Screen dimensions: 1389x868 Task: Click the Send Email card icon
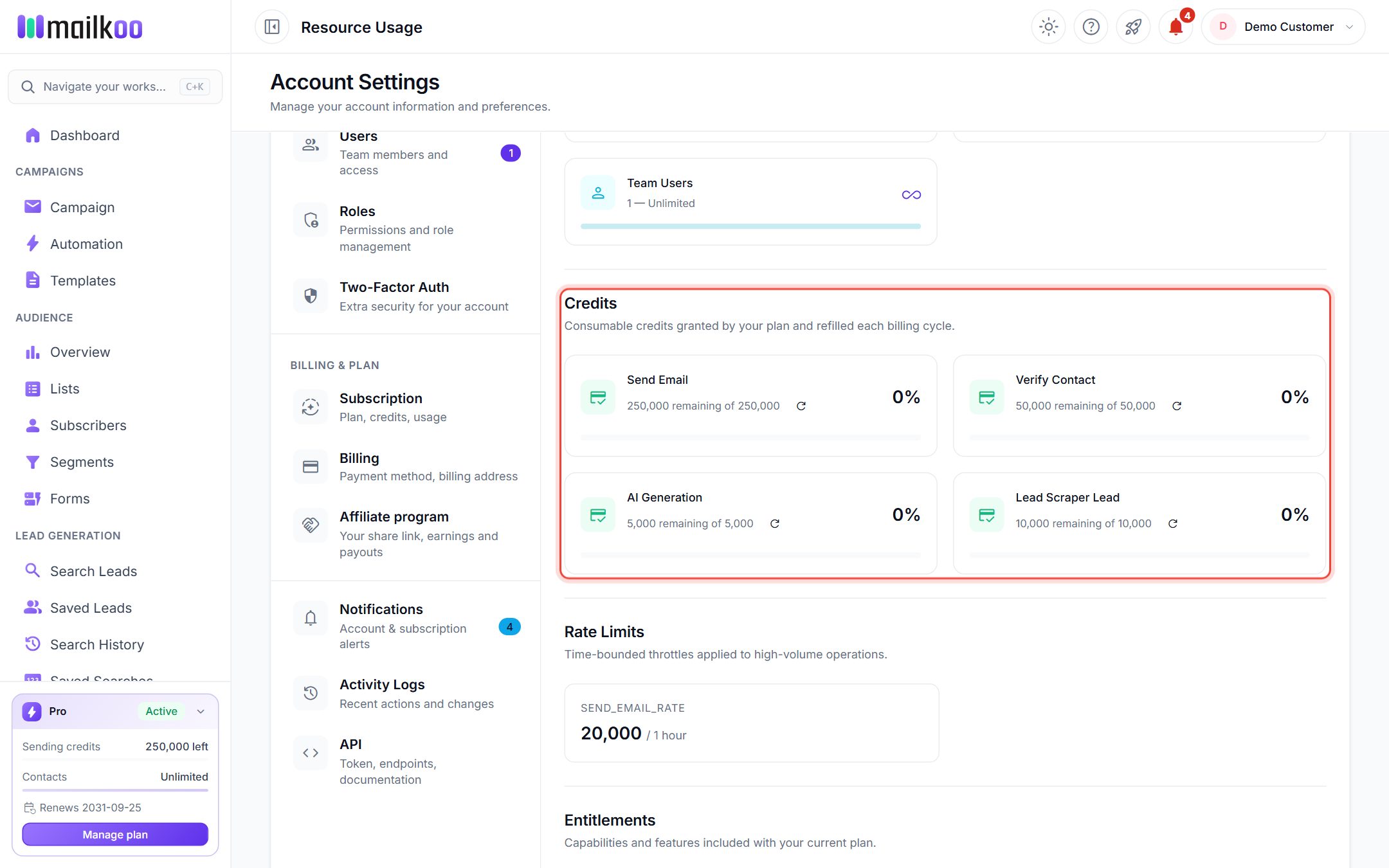[598, 397]
